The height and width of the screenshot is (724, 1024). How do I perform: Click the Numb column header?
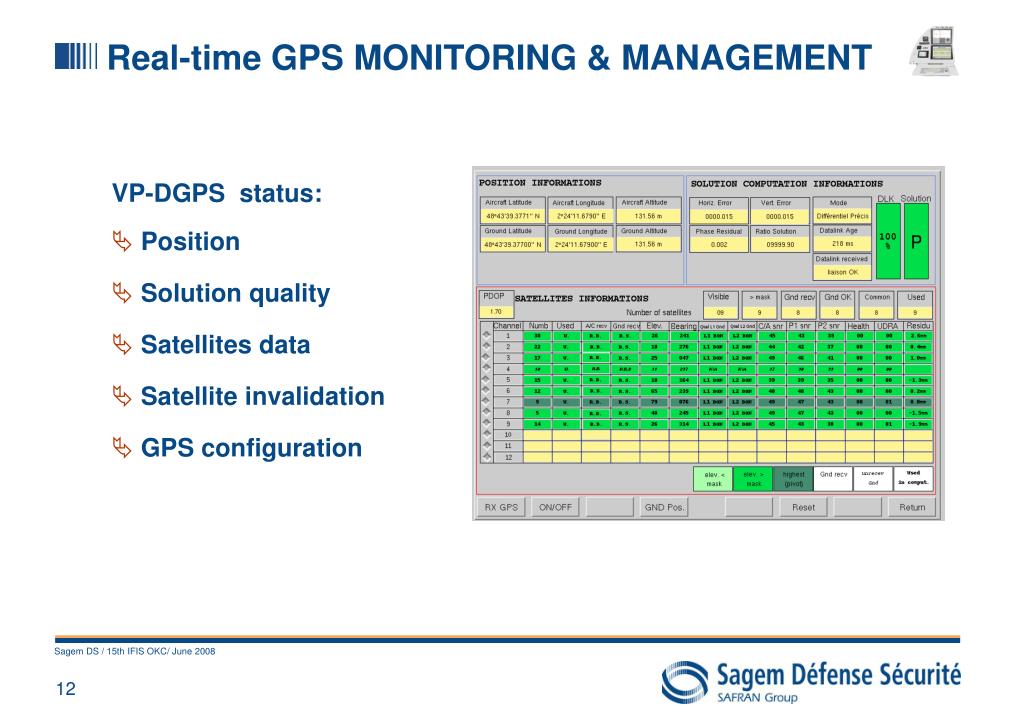(x=538, y=326)
